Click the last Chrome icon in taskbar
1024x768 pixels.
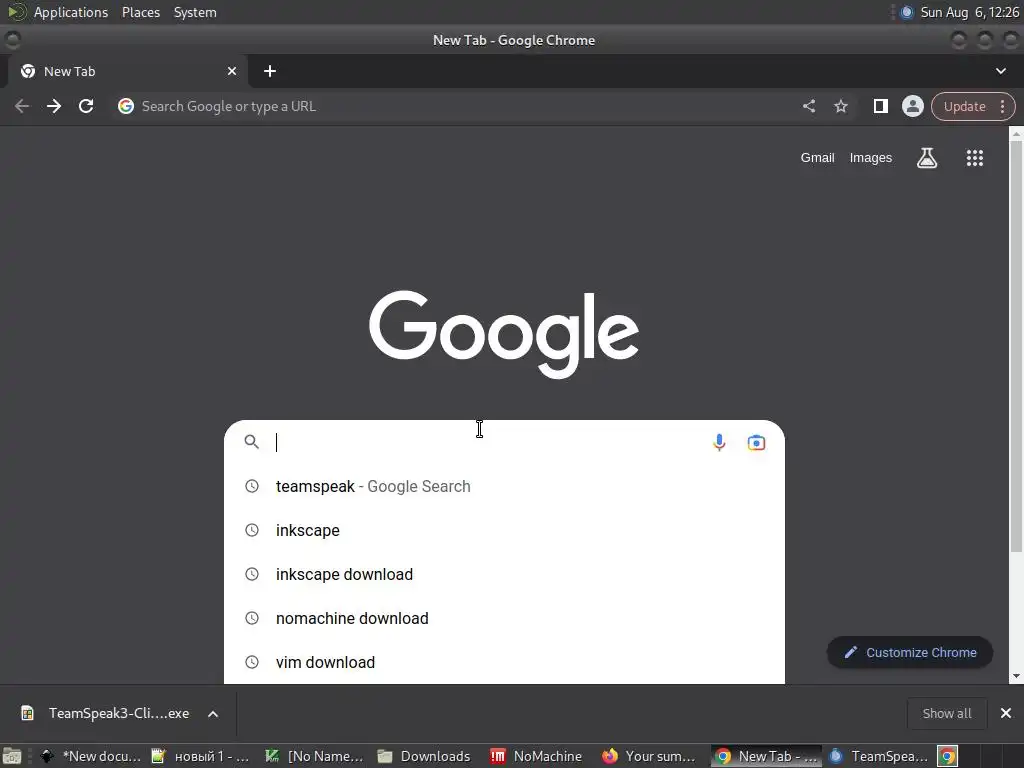click(x=948, y=756)
